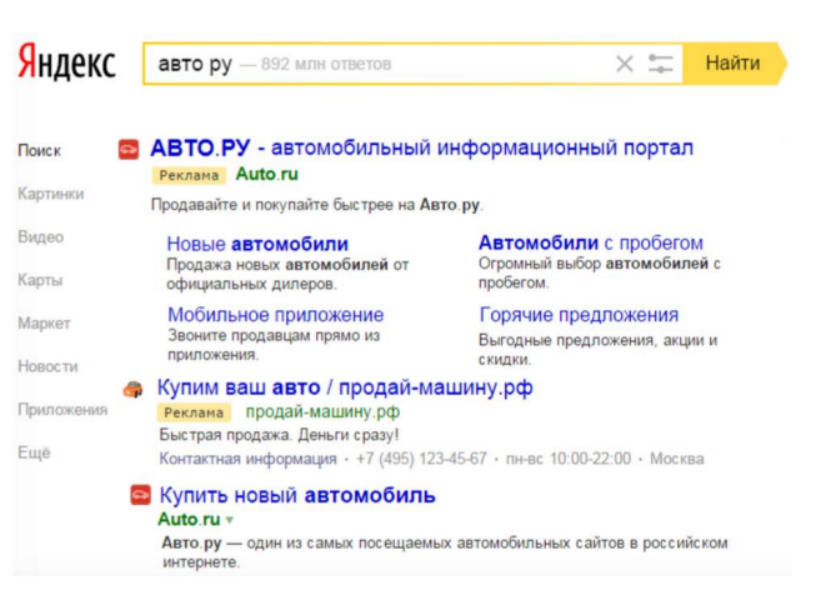The image size is (832, 595).
Task: Click the пн-вс 10:00-22:00 hours text
Action: click(x=568, y=459)
